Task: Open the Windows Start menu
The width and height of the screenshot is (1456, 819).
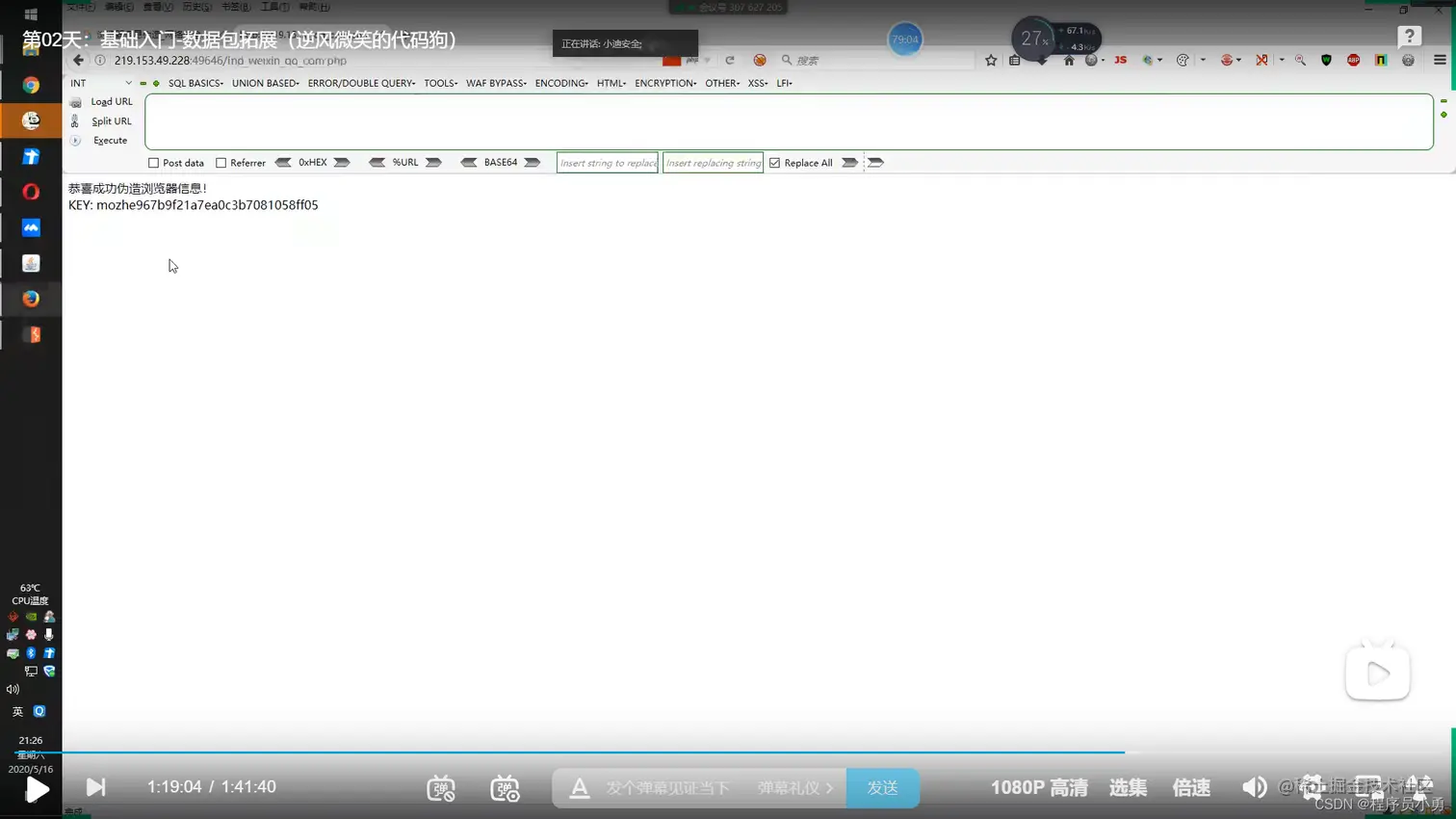Action: 31,13
